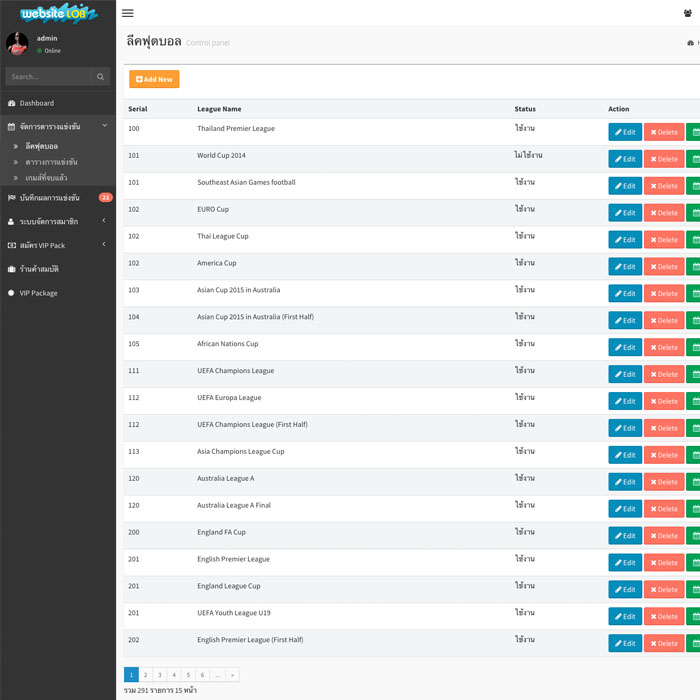
Task: Click green calendar icon for Thailand Premier League
Action: 694,132
